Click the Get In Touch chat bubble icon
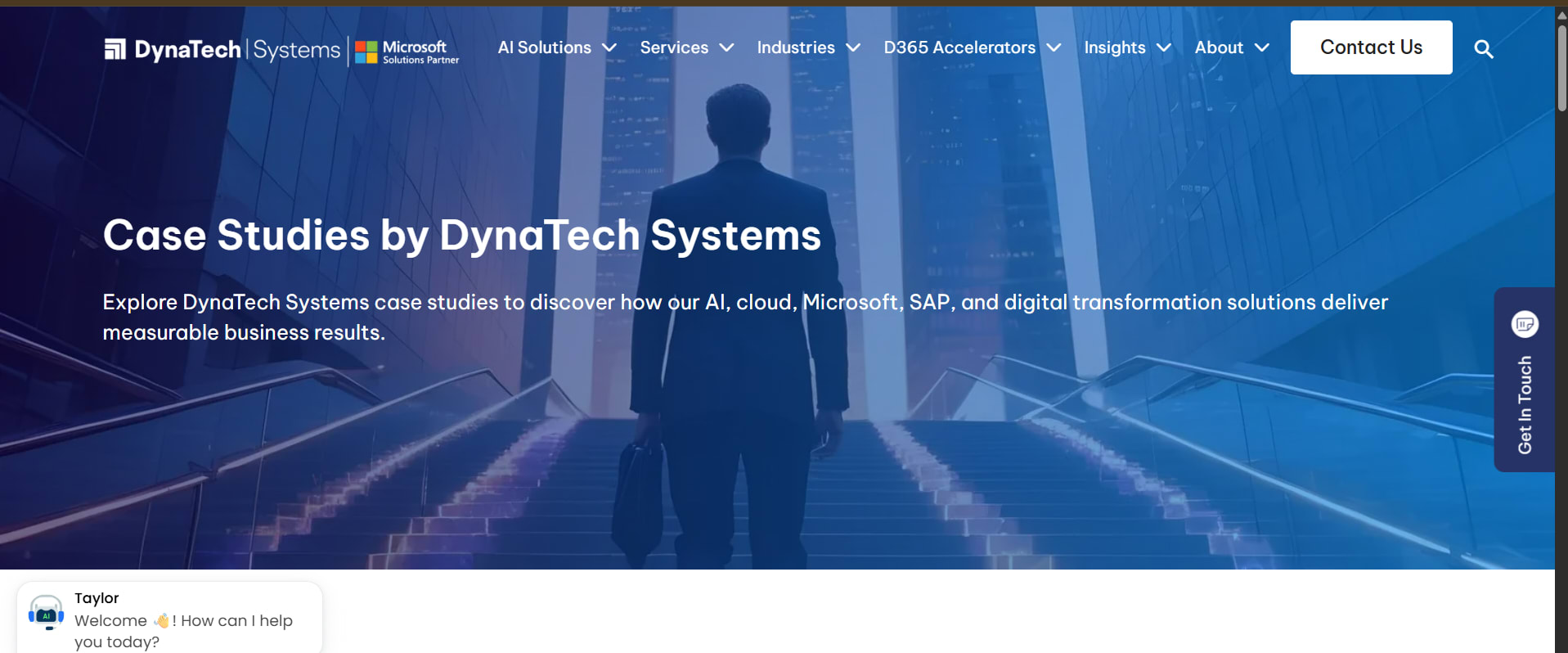The height and width of the screenshot is (653, 1568). click(x=1525, y=324)
